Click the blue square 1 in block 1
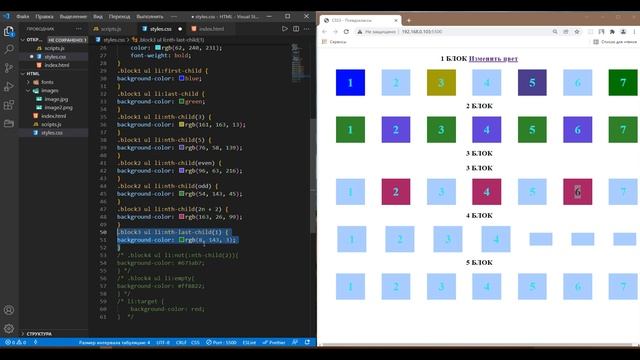The image size is (640, 360). tap(350, 82)
